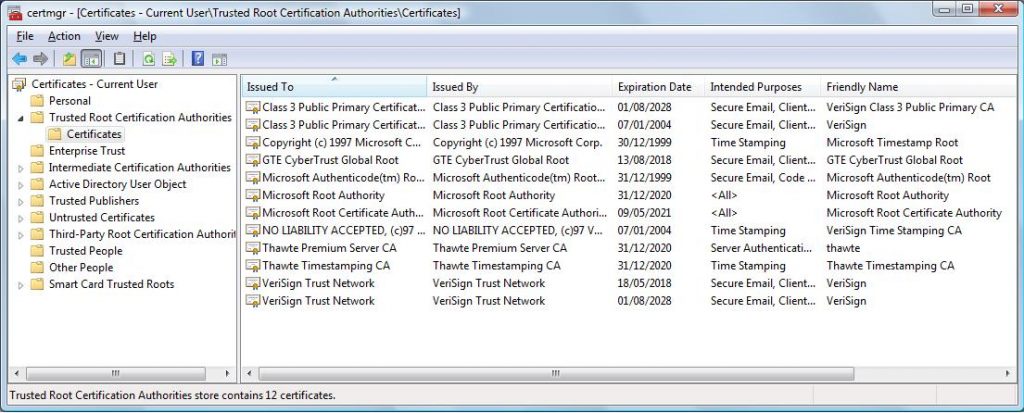1024x413 pixels.
Task: Click the Back arrow in toolbar
Action: pos(19,59)
